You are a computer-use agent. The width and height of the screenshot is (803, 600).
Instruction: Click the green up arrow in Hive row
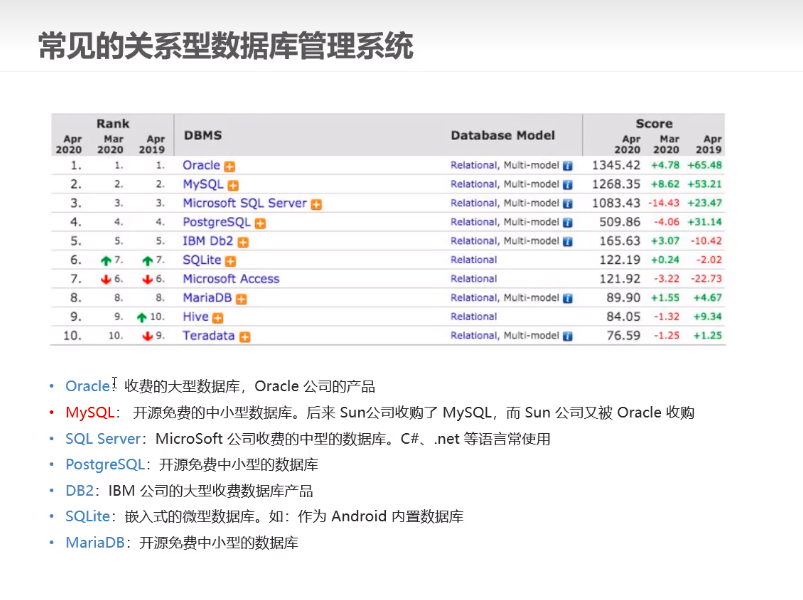tap(142, 317)
